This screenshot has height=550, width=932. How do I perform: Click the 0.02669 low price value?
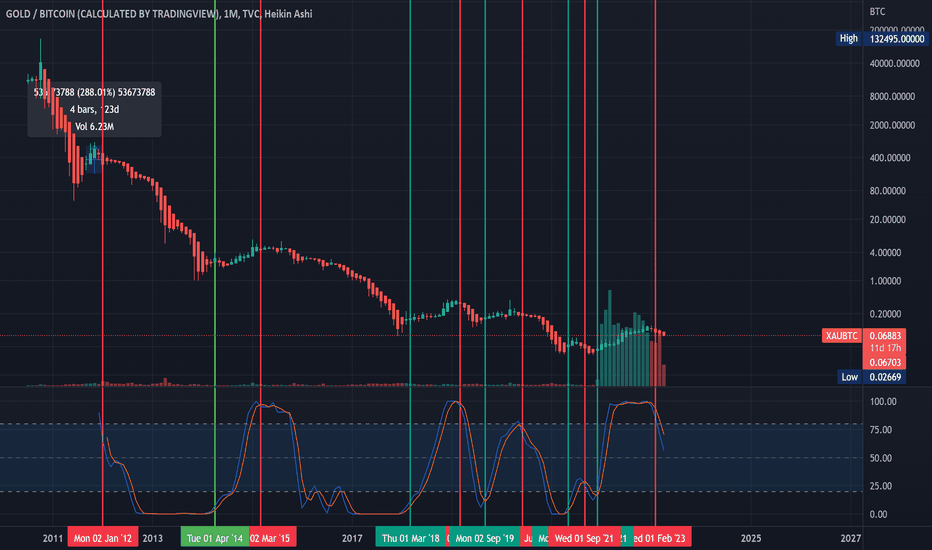coord(885,377)
